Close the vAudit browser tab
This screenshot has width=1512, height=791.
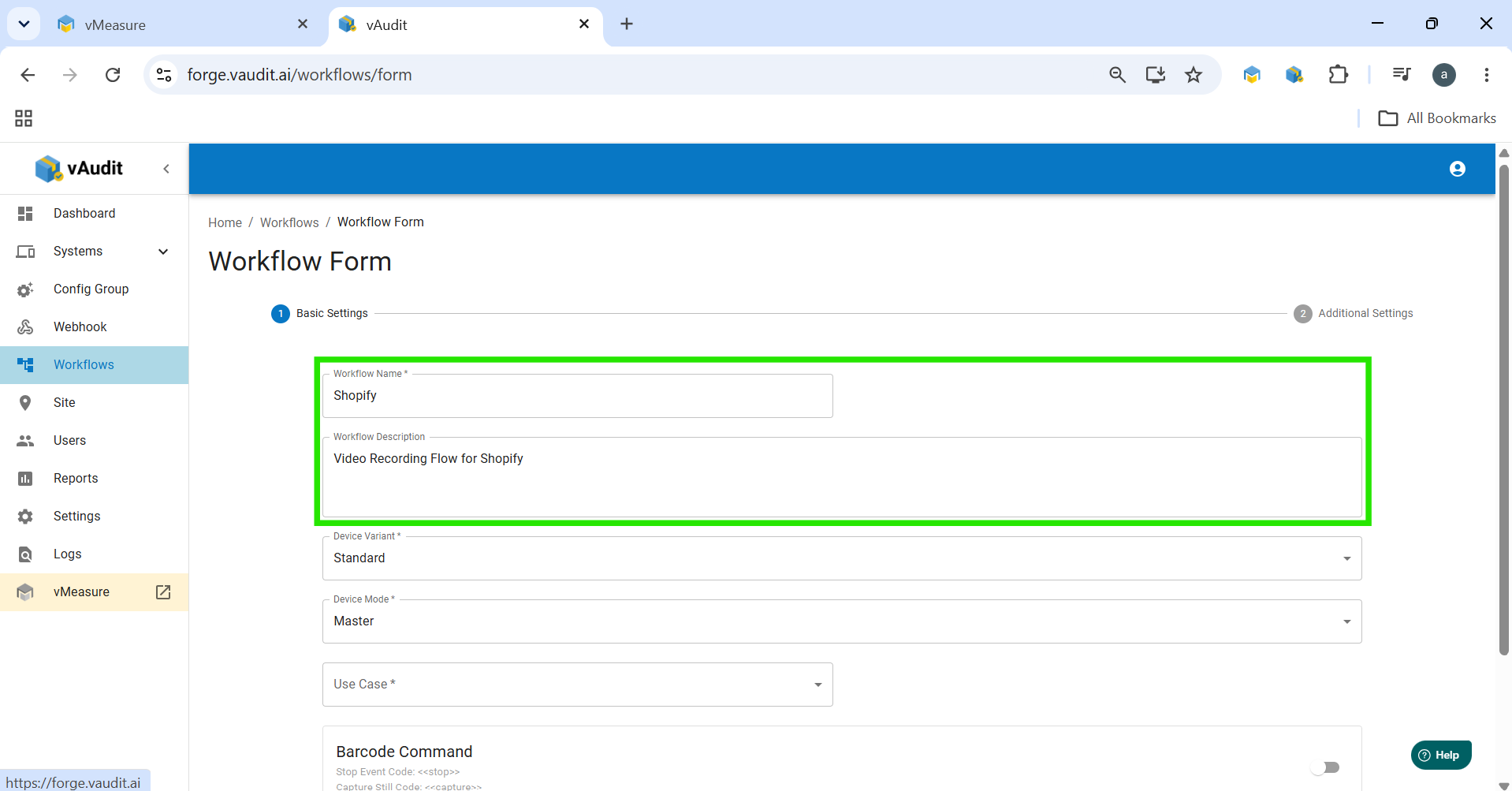tap(584, 24)
